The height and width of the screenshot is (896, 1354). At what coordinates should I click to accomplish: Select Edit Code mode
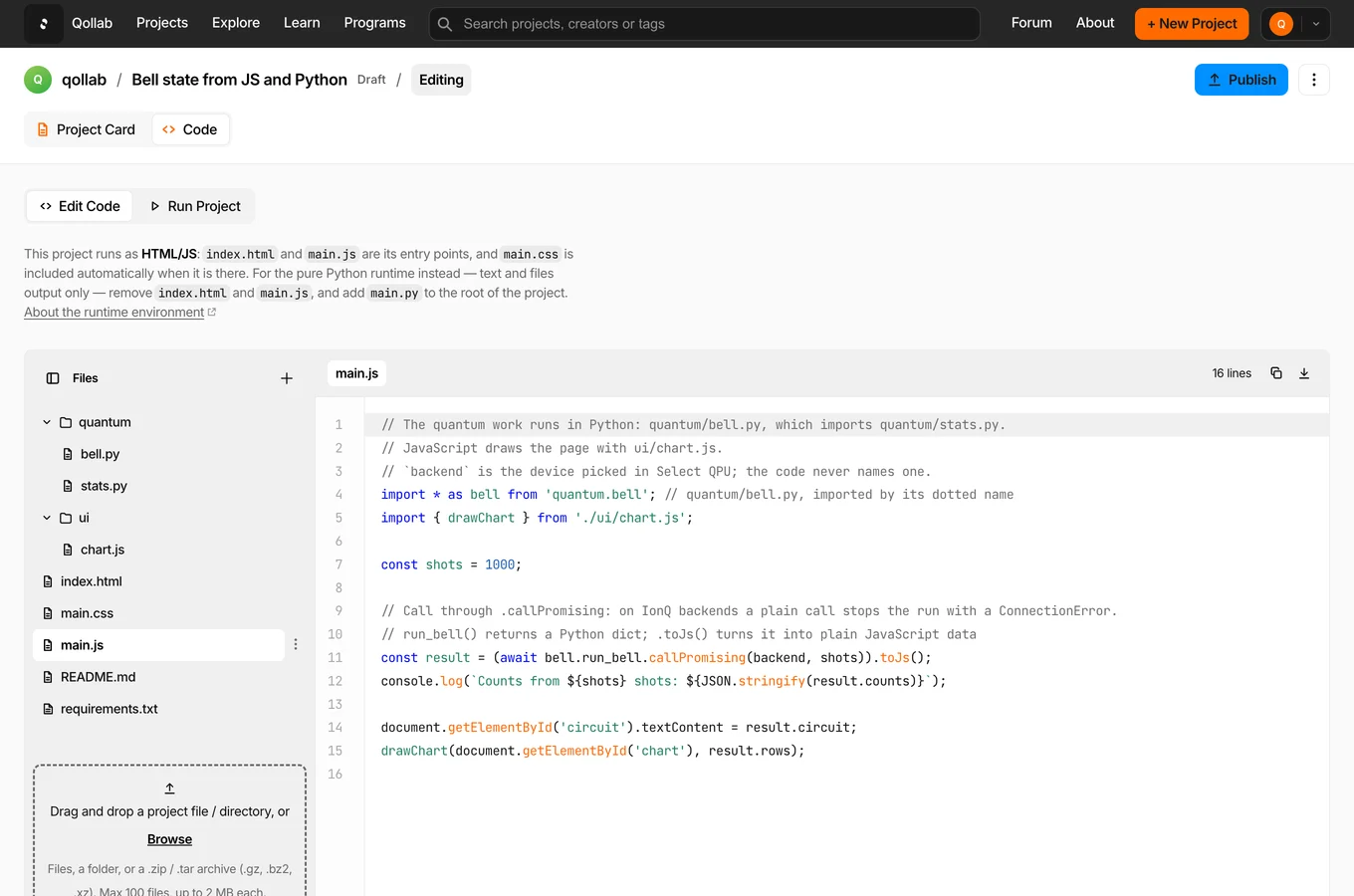(80, 206)
